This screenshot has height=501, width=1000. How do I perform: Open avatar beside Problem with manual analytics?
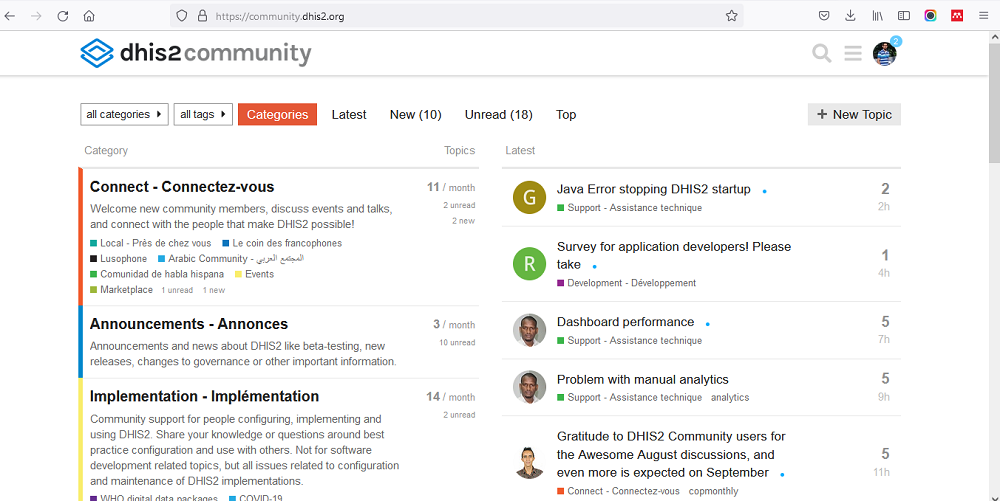tap(529, 387)
